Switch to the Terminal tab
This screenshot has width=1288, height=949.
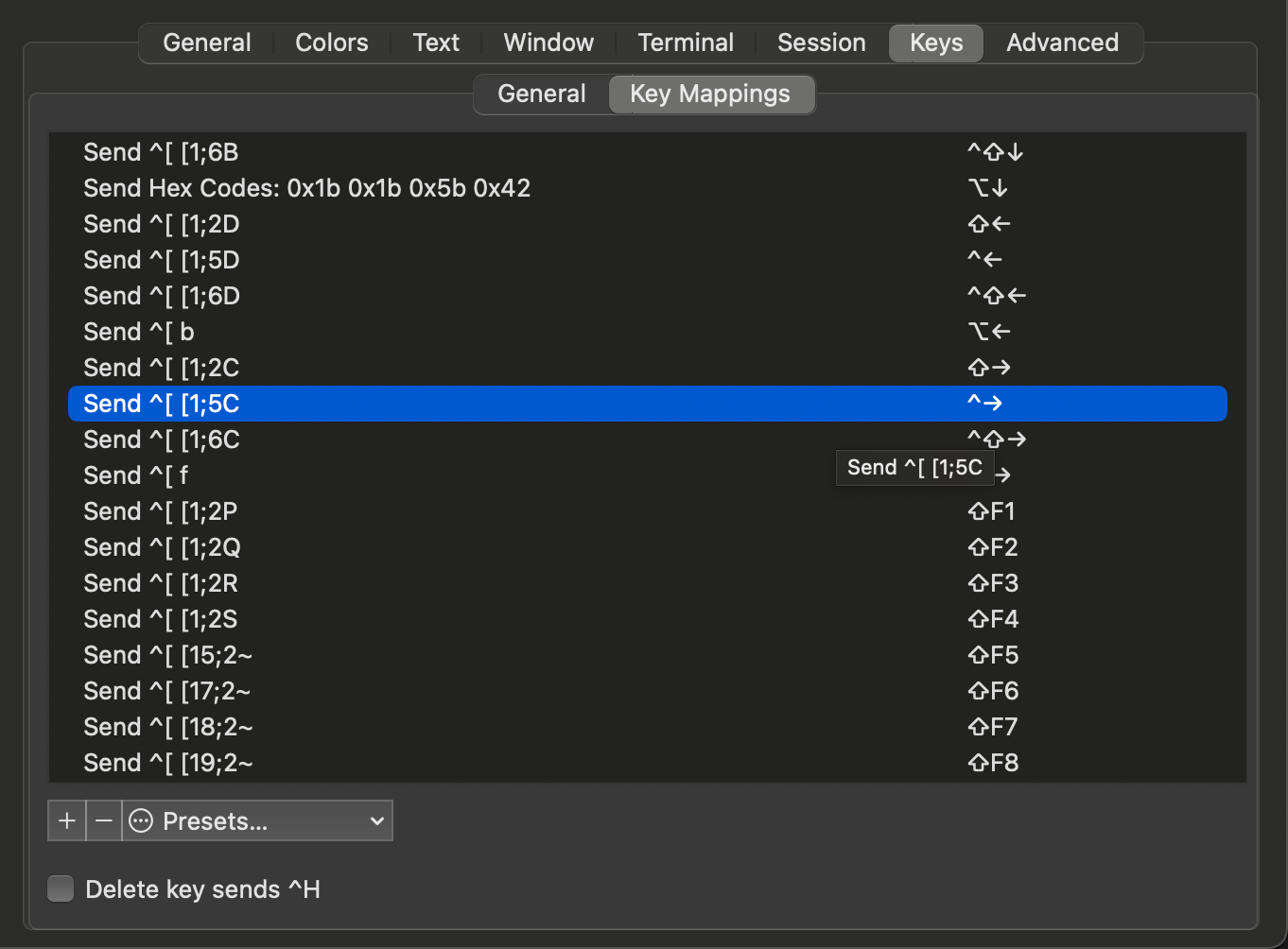[x=686, y=43]
